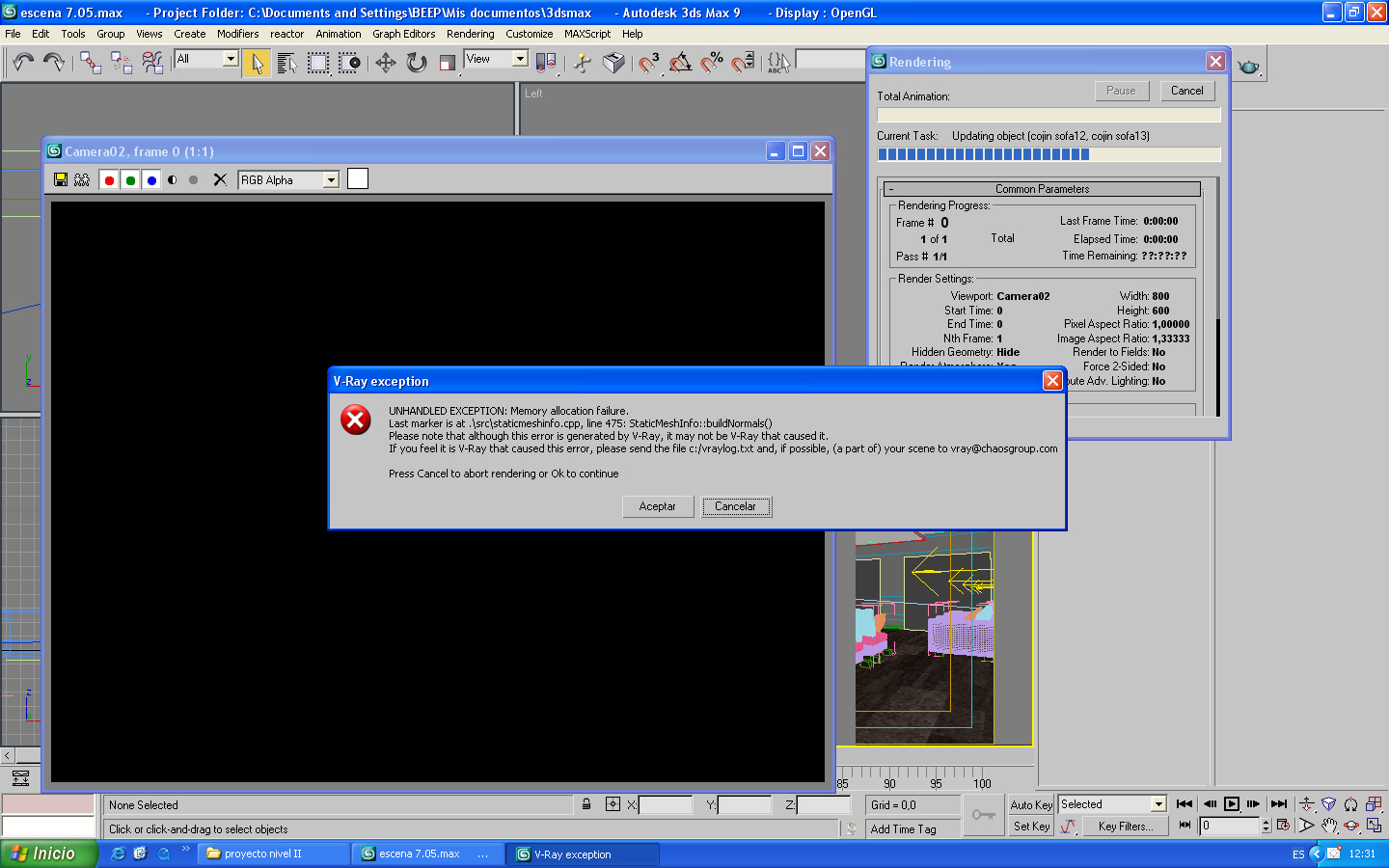Click Cancel in the Rendering dialog
Image resolution: width=1389 pixels, height=868 pixels.
pos(1187,91)
